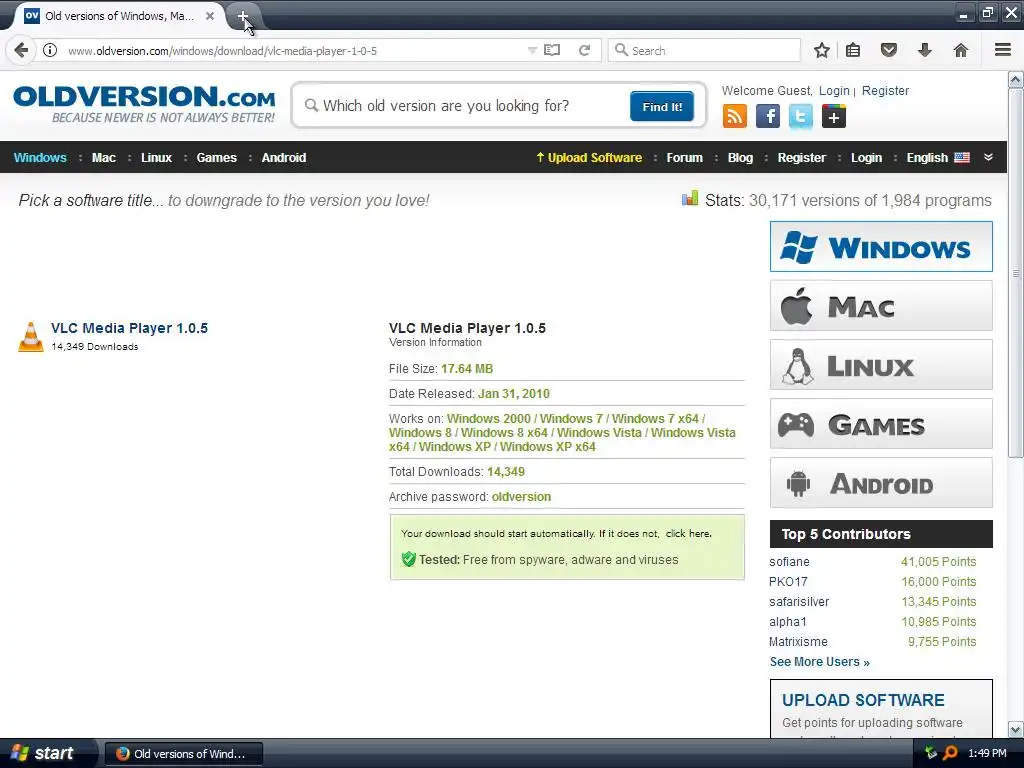Click the VLC cone icon
The image size is (1024, 768).
(31, 337)
